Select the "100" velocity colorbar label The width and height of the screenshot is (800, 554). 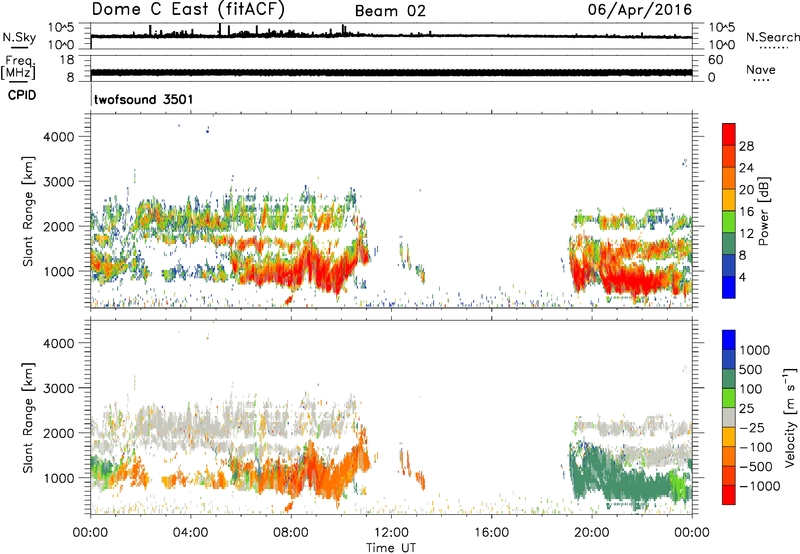point(750,389)
